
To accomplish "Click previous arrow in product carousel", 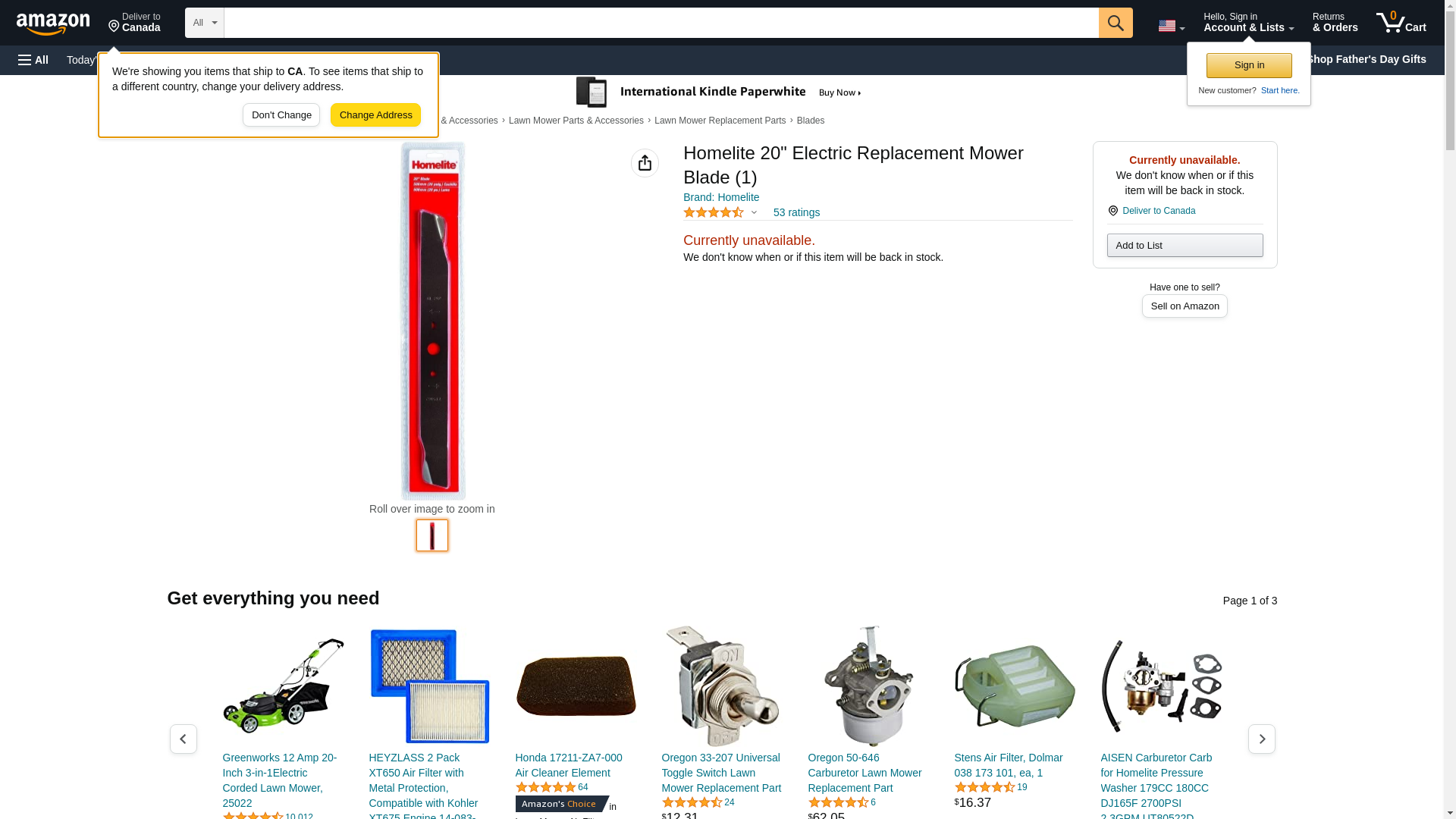I will click(x=184, y=739).
